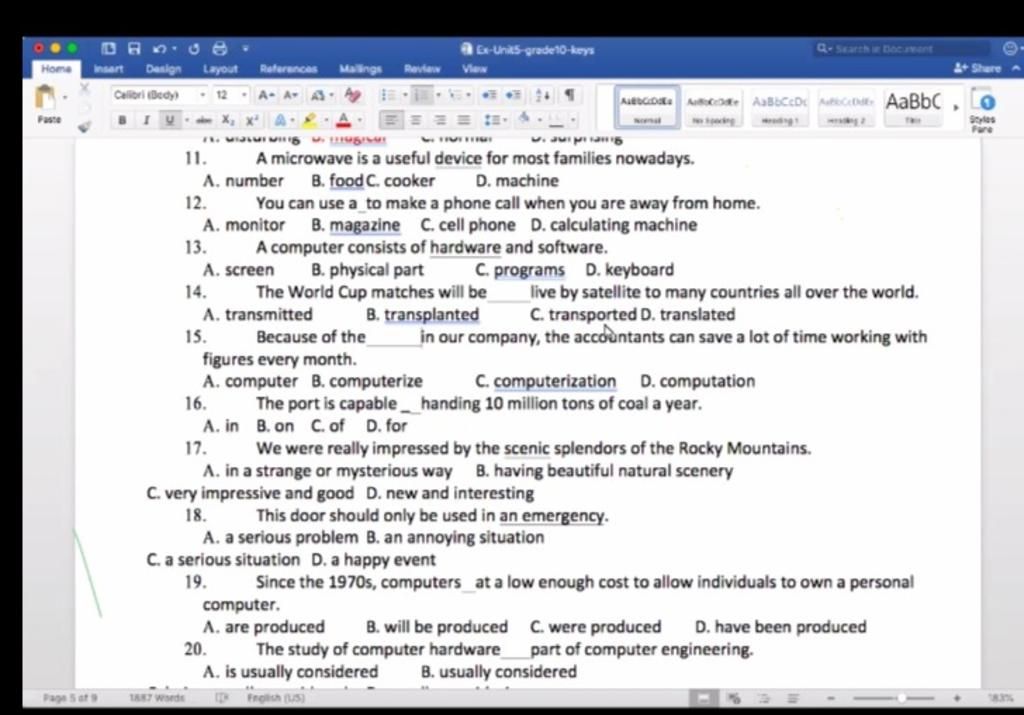Apply Superscript X2 formatting
1024x715 pixels.
coord(252,120)
